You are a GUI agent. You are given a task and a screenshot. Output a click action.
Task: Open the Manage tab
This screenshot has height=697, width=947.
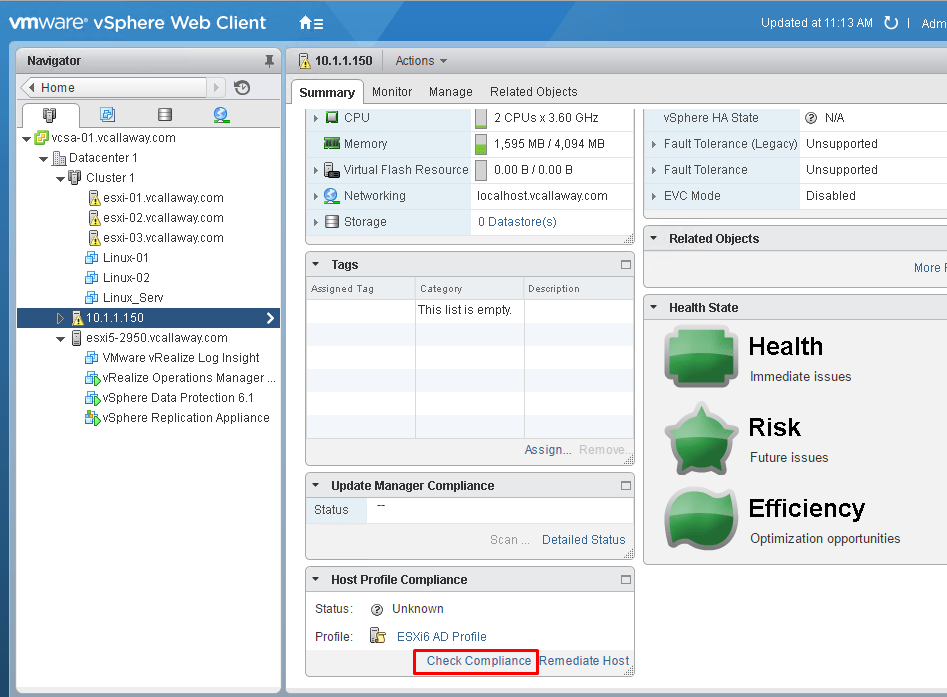pos(451,92)
